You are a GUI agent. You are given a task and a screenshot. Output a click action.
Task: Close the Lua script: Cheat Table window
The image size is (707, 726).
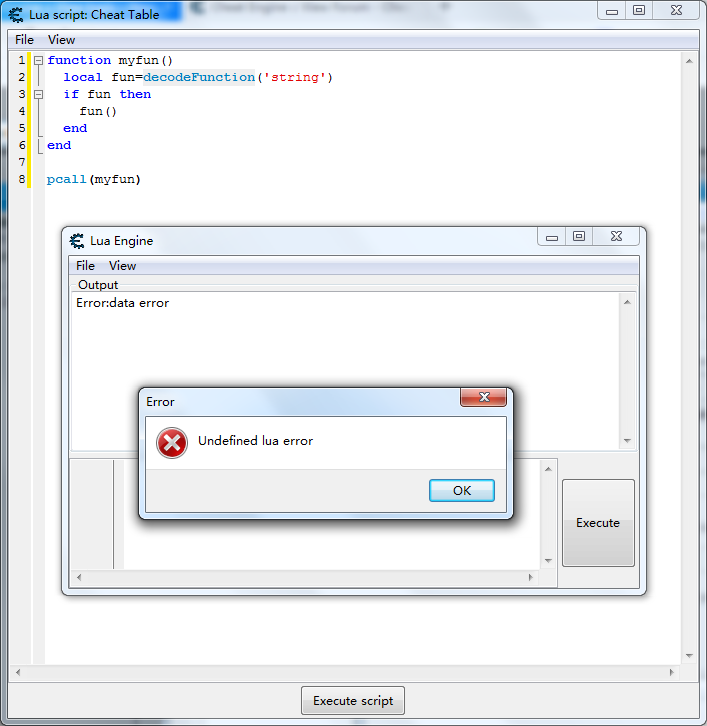[676, 11]
